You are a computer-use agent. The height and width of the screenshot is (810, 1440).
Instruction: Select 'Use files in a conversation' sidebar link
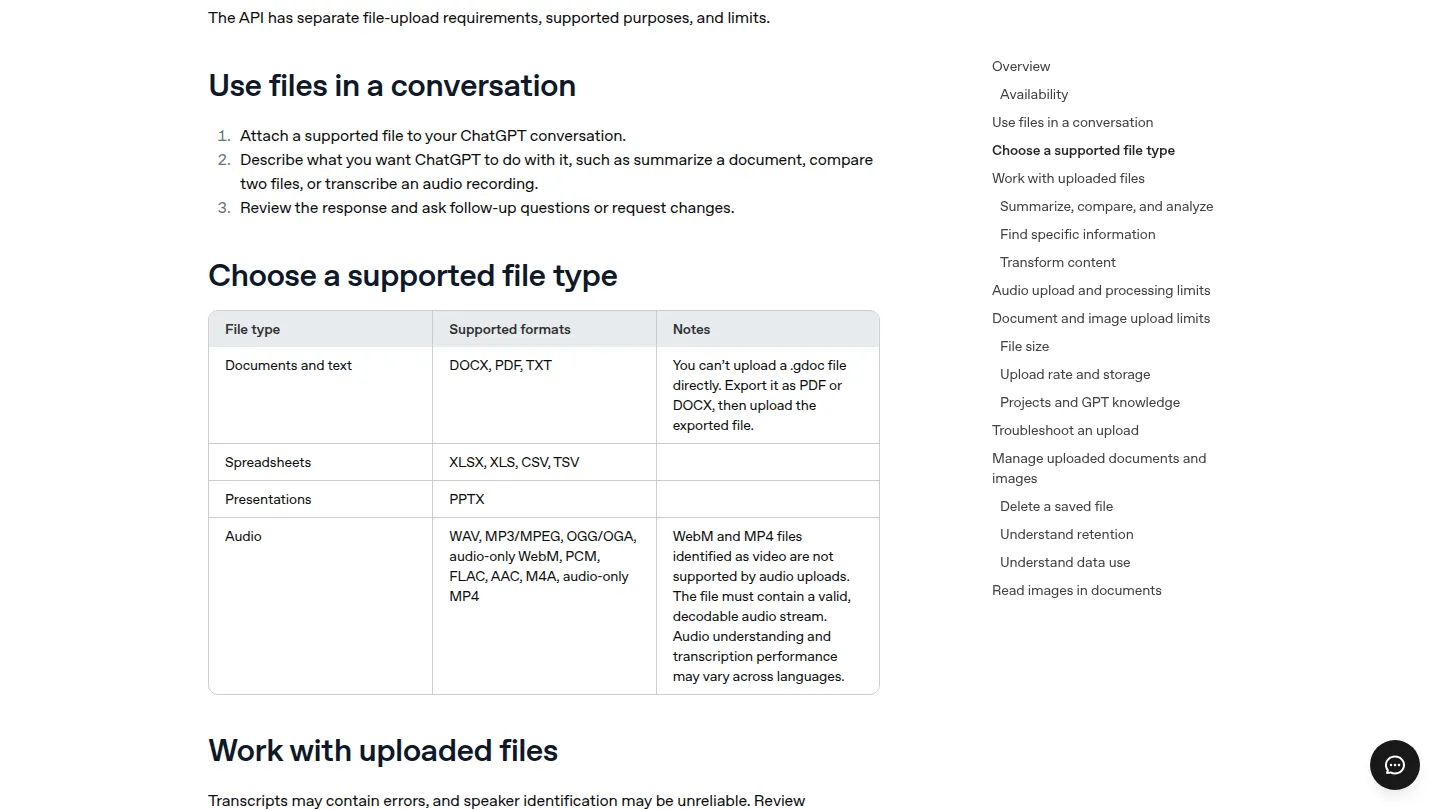click(1072, 122)
